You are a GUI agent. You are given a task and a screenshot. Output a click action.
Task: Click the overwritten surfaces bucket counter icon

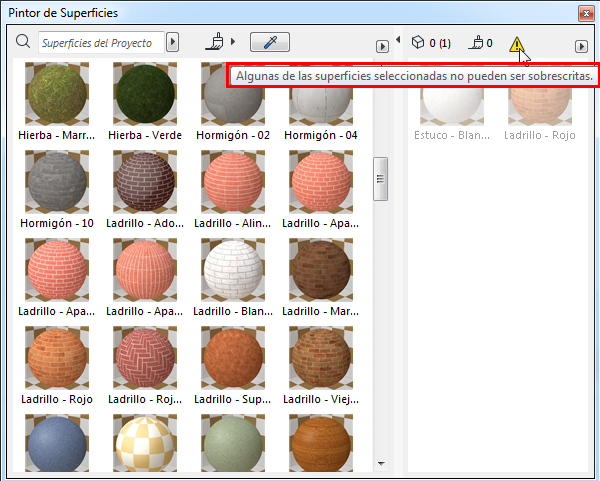(x=476, y=43)
